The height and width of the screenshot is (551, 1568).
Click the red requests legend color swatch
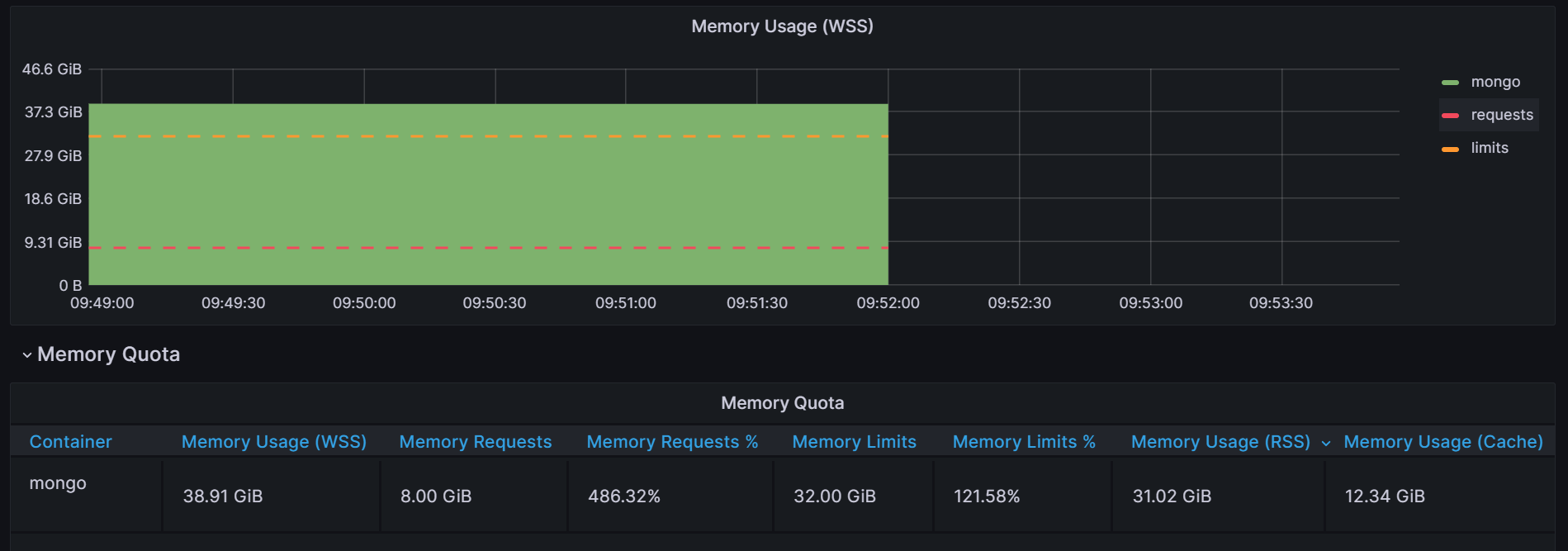(x=1450, y=116)
